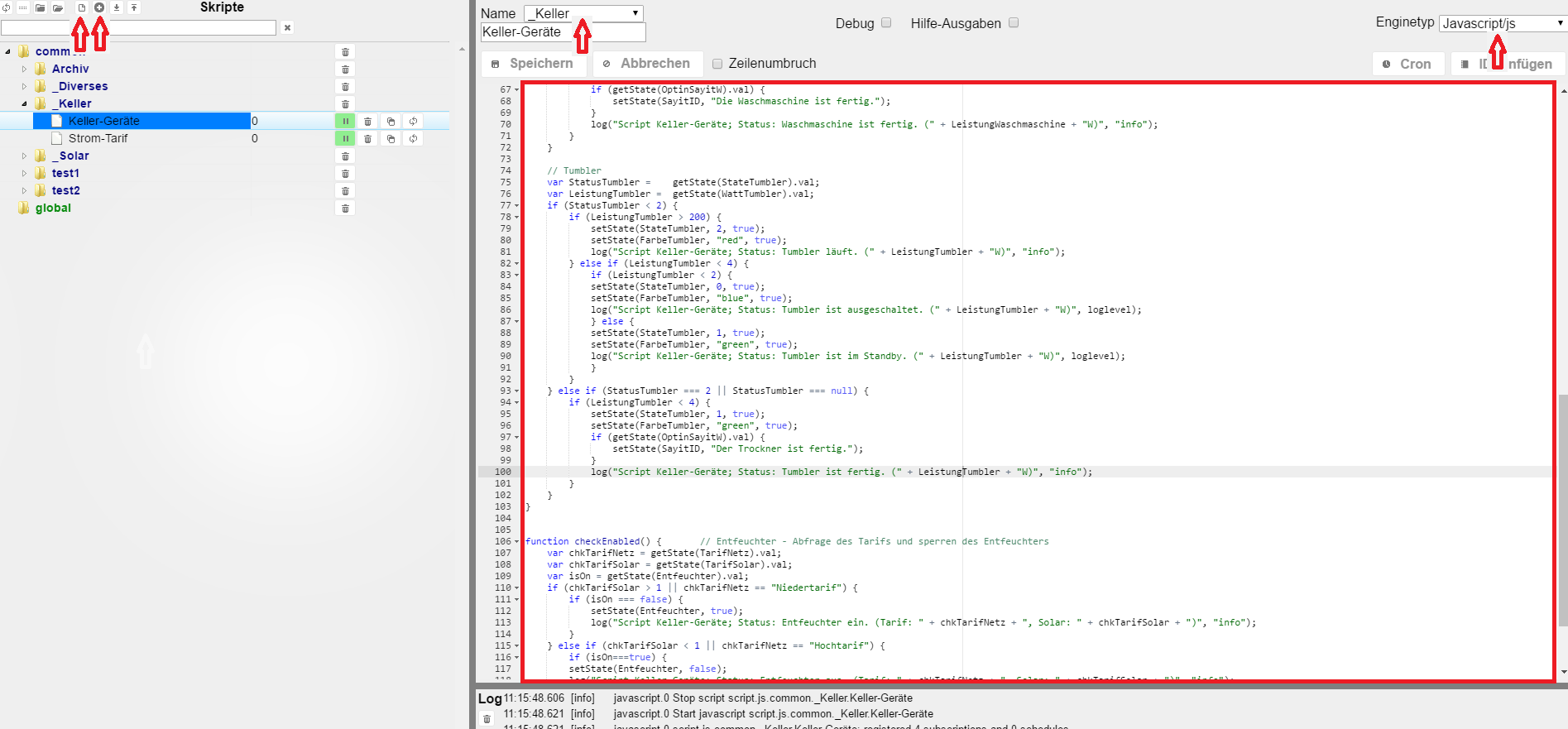The image size is (1568, 729).
Task: Restart the Strom-Tarif script
Action: coord(413,139)
